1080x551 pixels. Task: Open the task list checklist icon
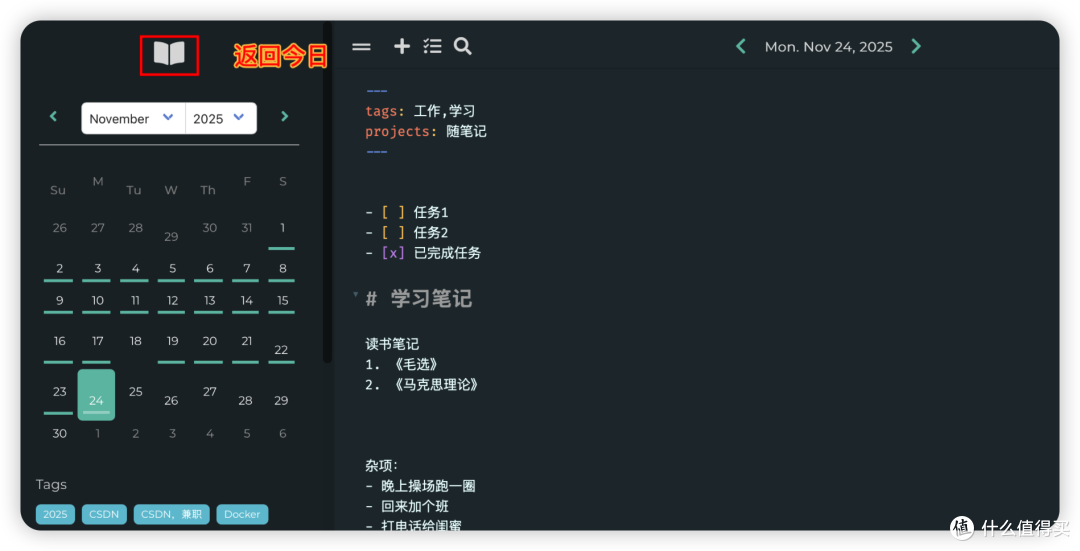[433, 46]
